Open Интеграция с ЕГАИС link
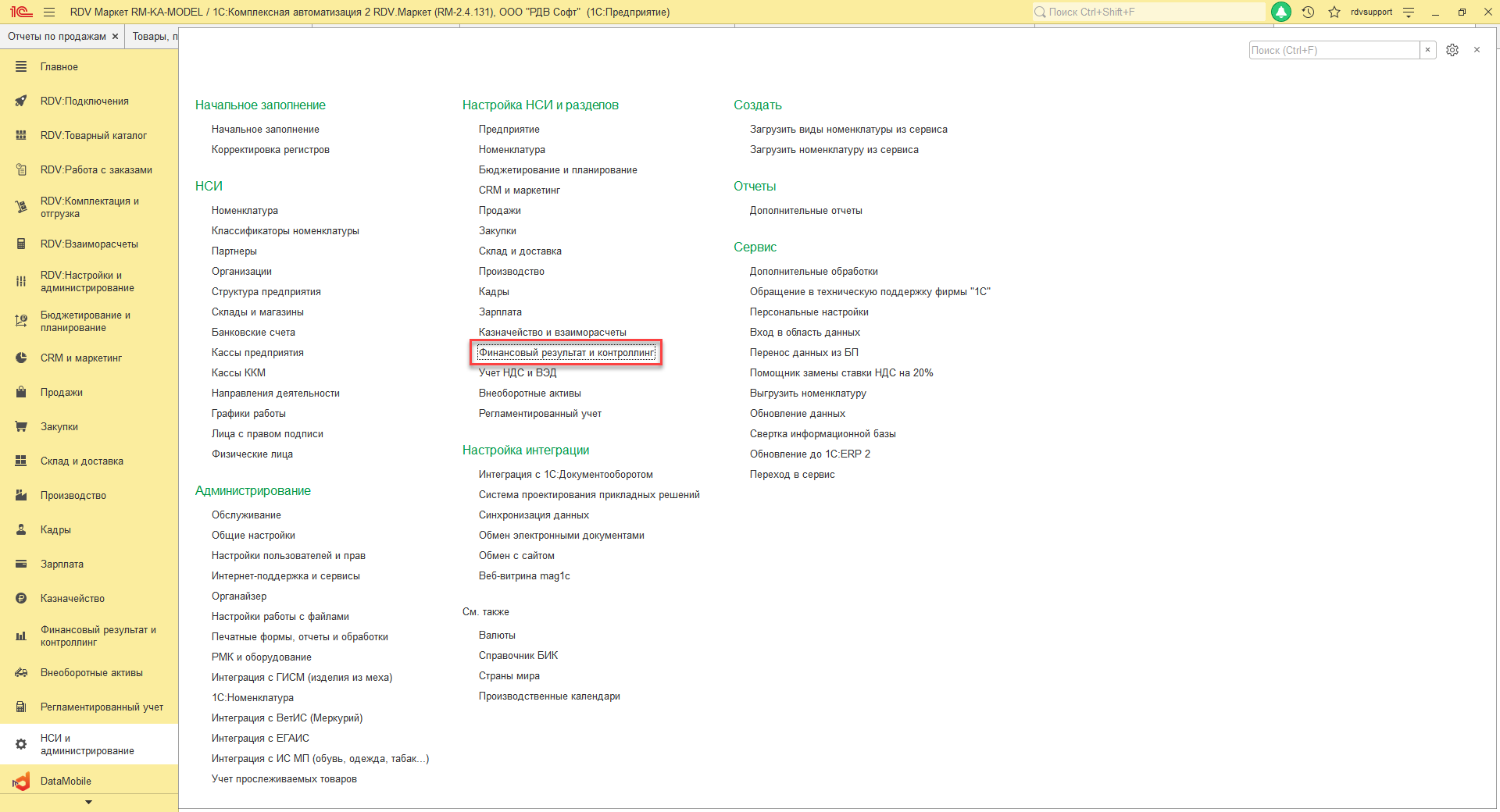 (260, 739)
